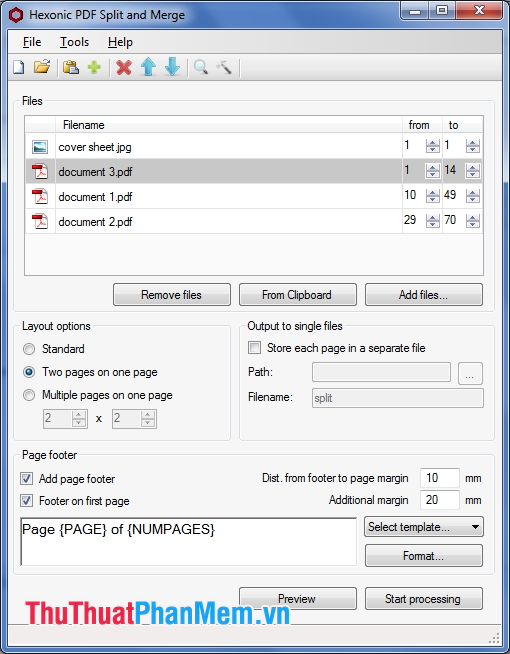
Task: Toggle Footer on first page checkbox
Action: pos(27,501)
